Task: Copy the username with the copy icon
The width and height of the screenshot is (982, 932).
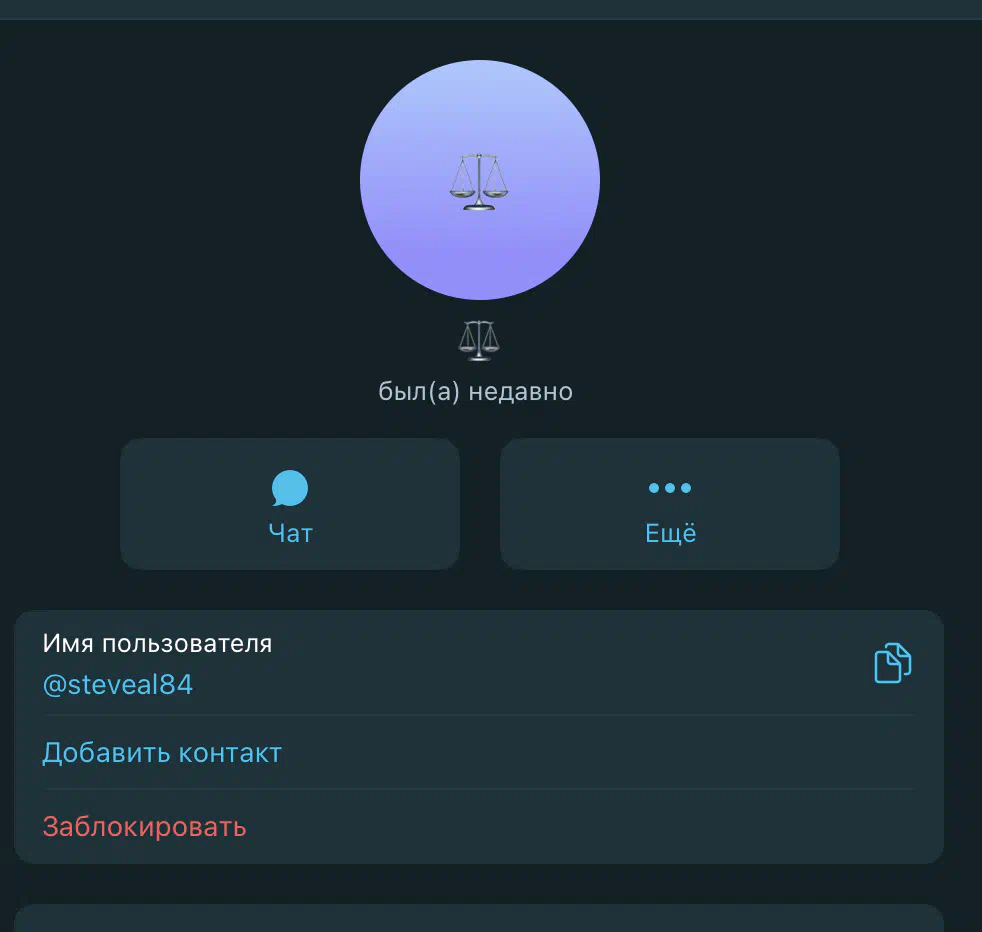Action: [892, 663]
